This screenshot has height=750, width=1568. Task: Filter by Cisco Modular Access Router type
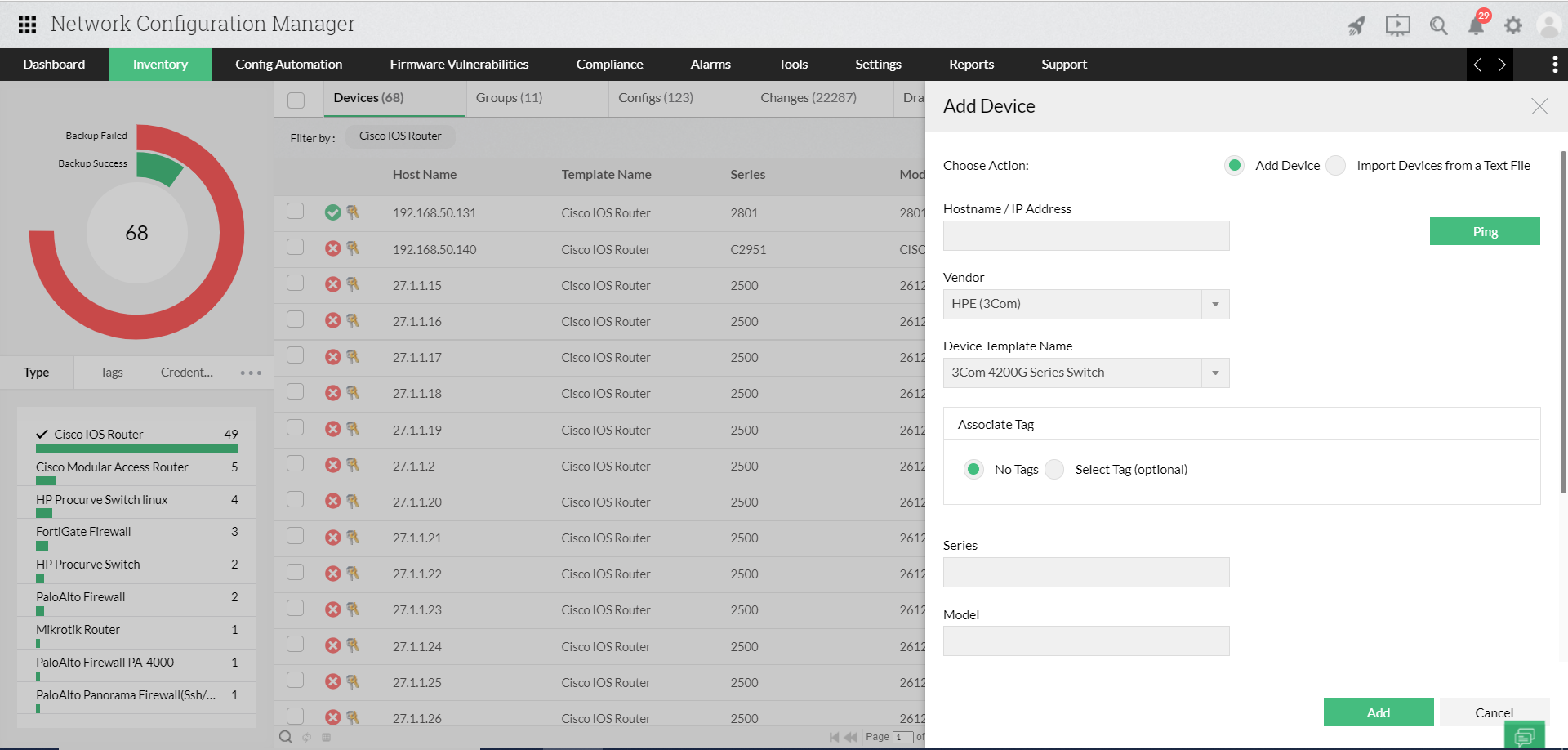(x=136, y=470)
